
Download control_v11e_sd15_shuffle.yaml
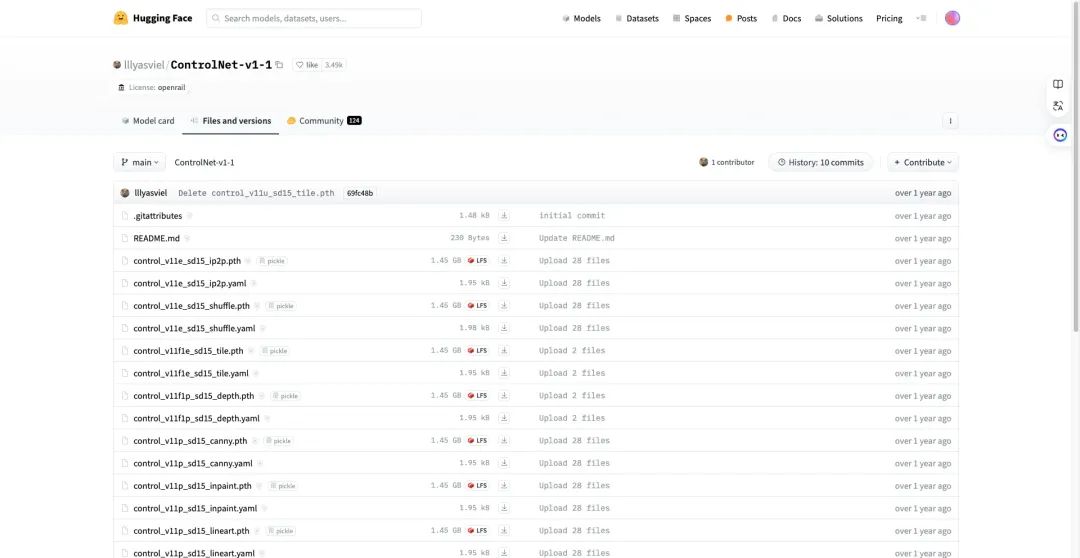[x=504, y=328]
